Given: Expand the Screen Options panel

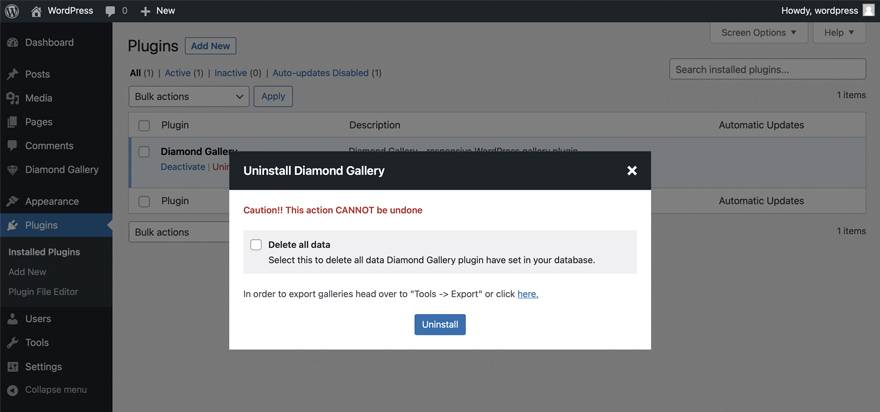Looking at the screenshot, I should click(x=759, y=33).
